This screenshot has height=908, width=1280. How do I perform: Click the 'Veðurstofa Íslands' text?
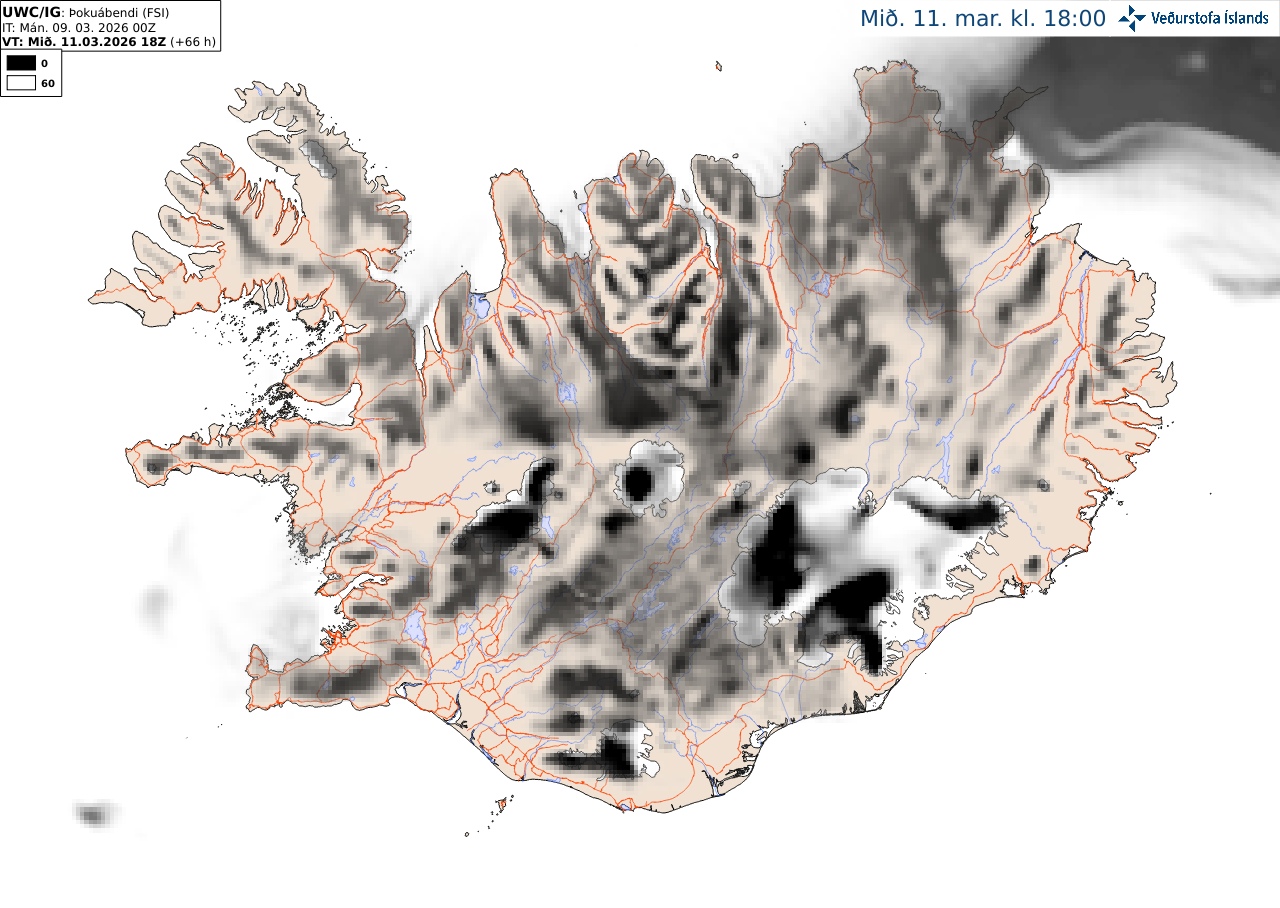pos(1210,18)
